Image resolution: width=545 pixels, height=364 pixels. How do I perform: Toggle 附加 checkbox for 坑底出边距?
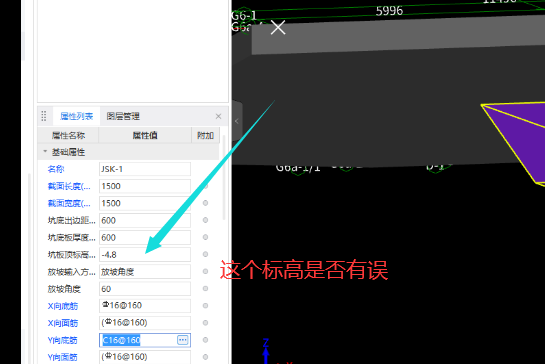point(205,220)
